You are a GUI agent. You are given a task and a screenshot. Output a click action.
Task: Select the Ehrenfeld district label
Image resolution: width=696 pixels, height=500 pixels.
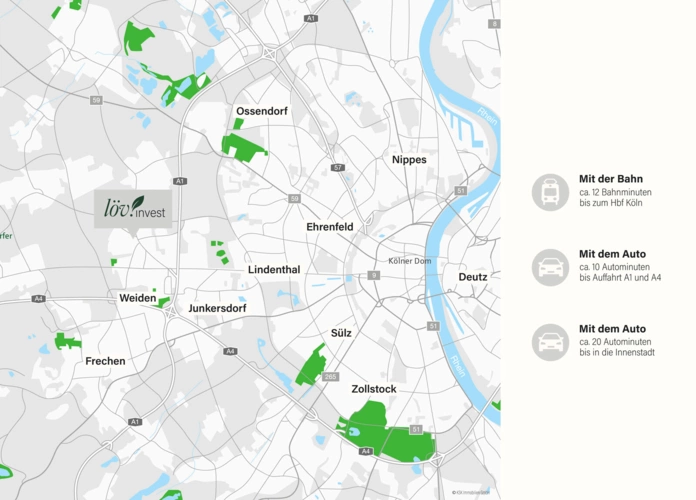[x=330, y=227]
